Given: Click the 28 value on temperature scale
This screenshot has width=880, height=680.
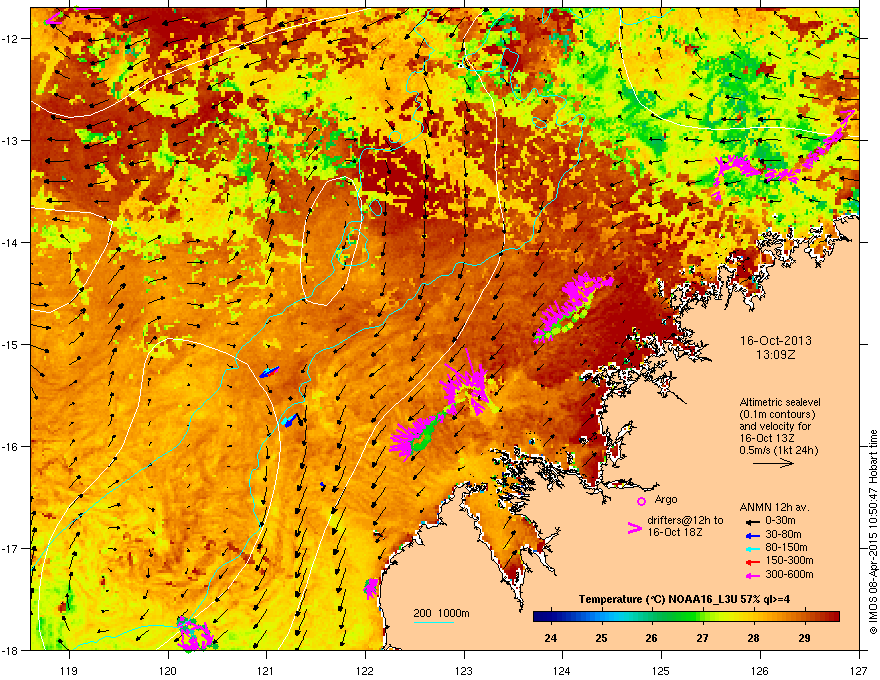Looking at the screenshot, I should pyautogui.click(x=753, y=638).
